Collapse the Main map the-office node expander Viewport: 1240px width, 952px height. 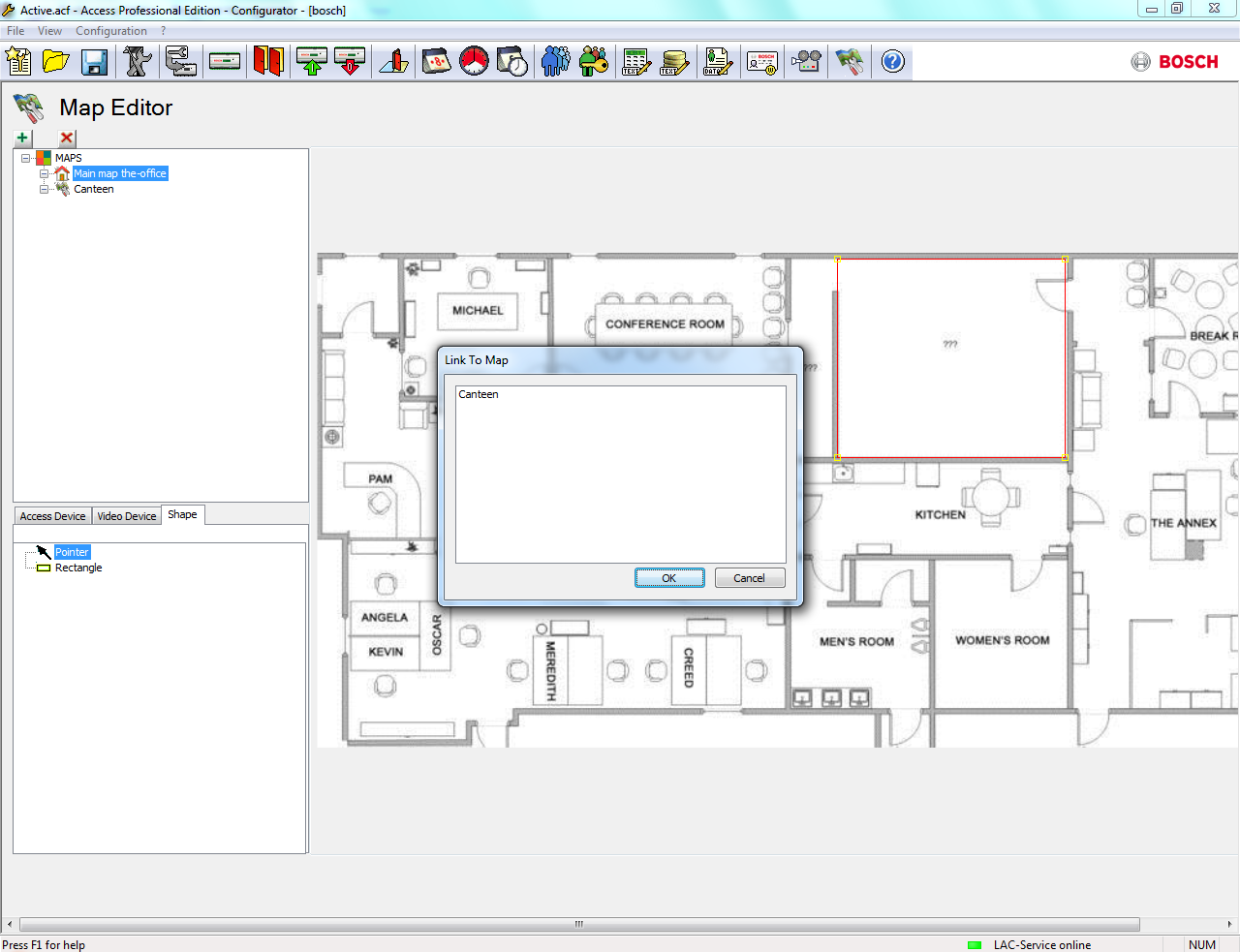point(44,173)
